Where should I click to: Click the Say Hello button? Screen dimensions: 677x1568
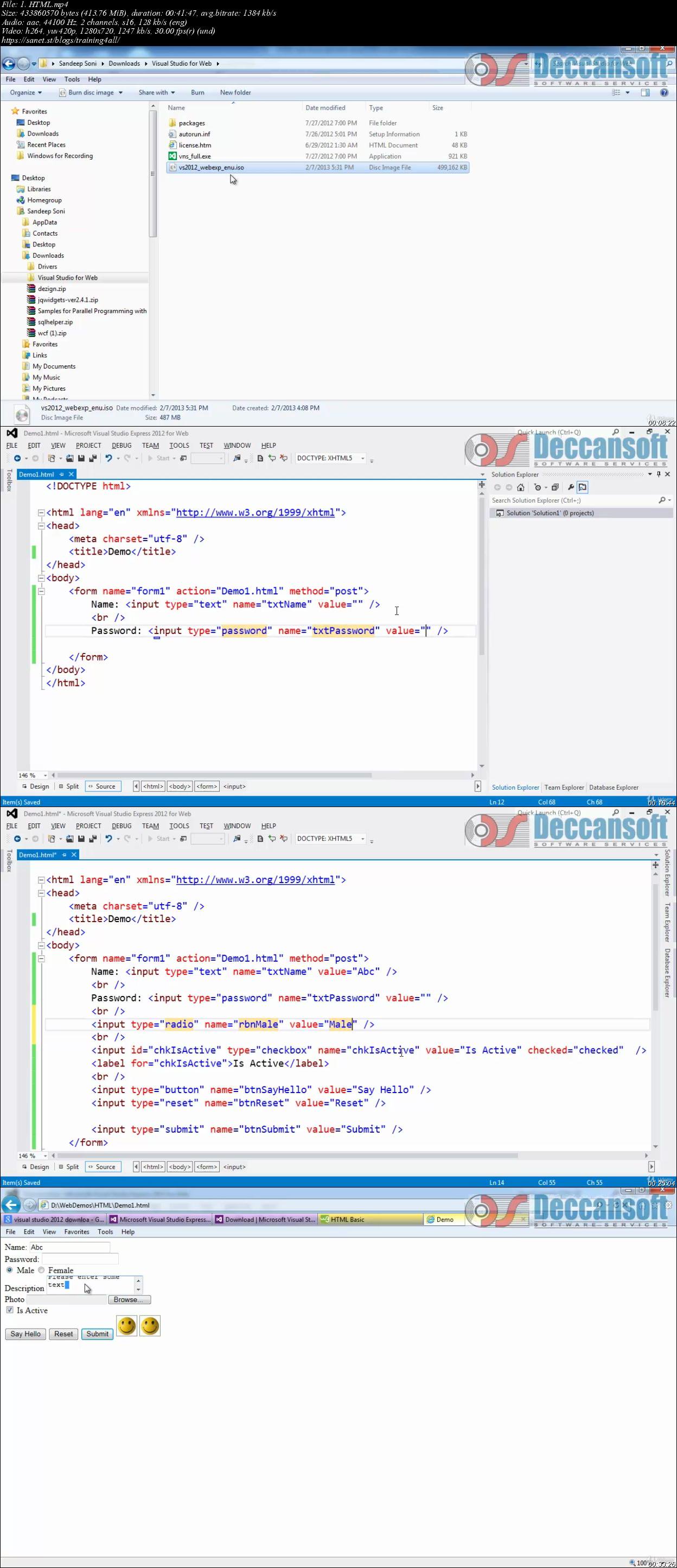pos(25,1334)
